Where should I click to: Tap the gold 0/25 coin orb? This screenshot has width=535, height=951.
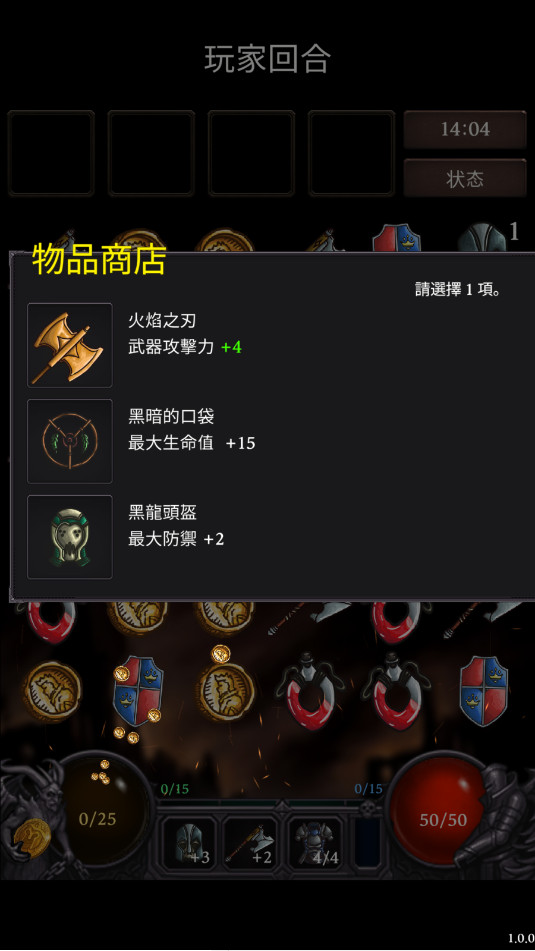pos(98,819)
